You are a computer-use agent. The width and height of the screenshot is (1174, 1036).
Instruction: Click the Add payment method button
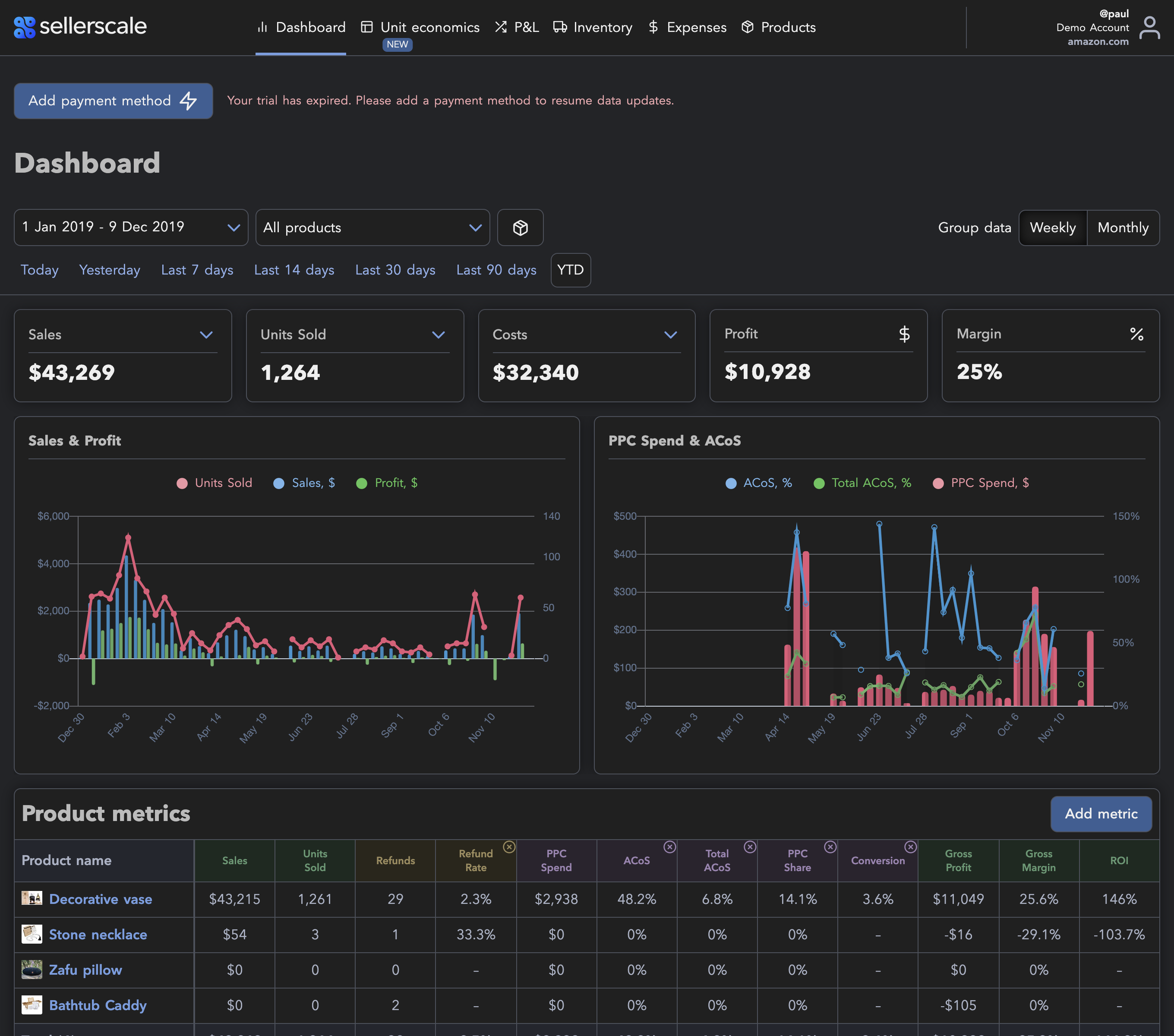pyautogui.click(x=113, y=101)
